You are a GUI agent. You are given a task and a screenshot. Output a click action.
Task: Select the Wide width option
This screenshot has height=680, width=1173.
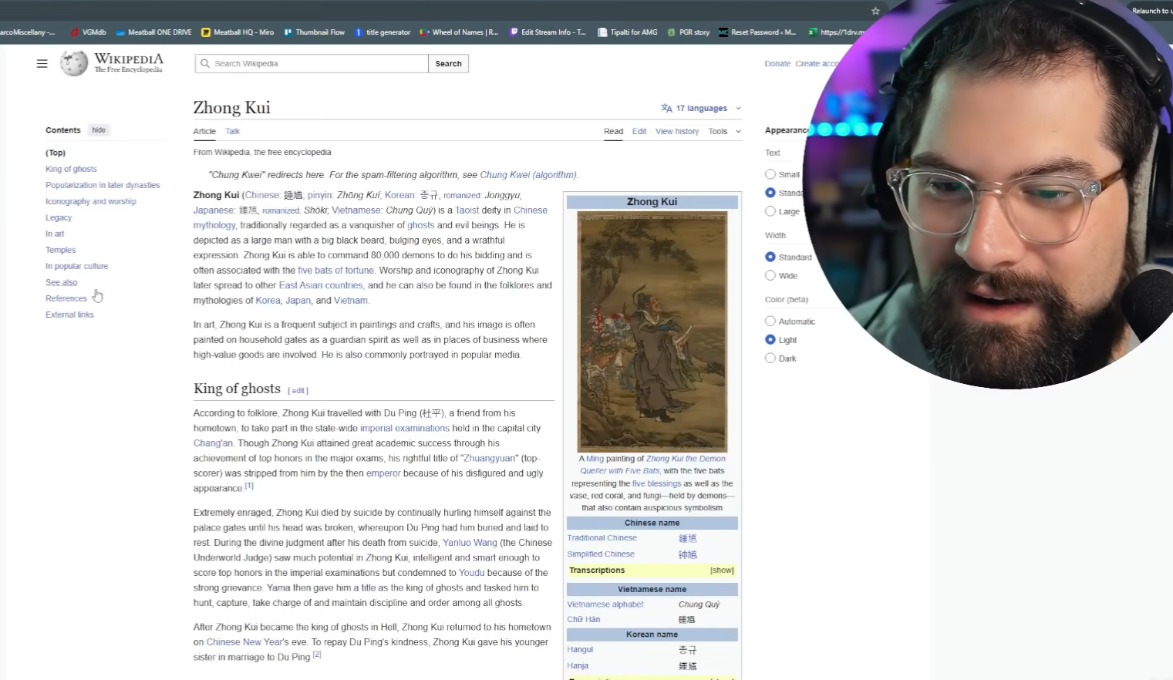click(770, 275)
